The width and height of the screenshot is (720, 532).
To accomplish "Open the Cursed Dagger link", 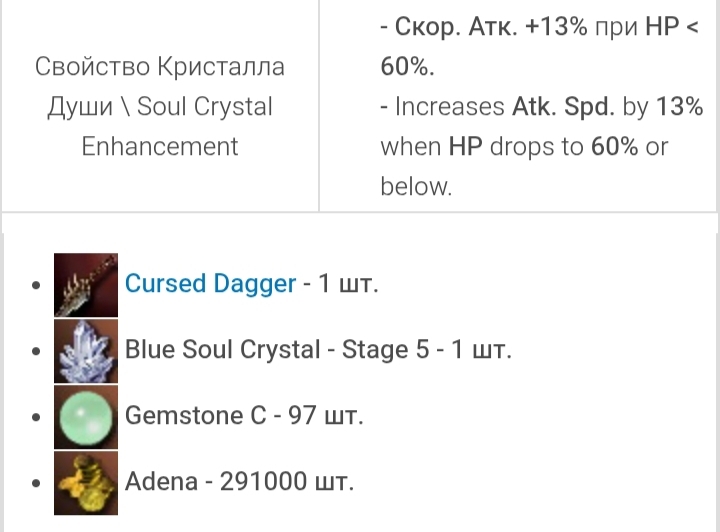I will click(x=210, y=284).
